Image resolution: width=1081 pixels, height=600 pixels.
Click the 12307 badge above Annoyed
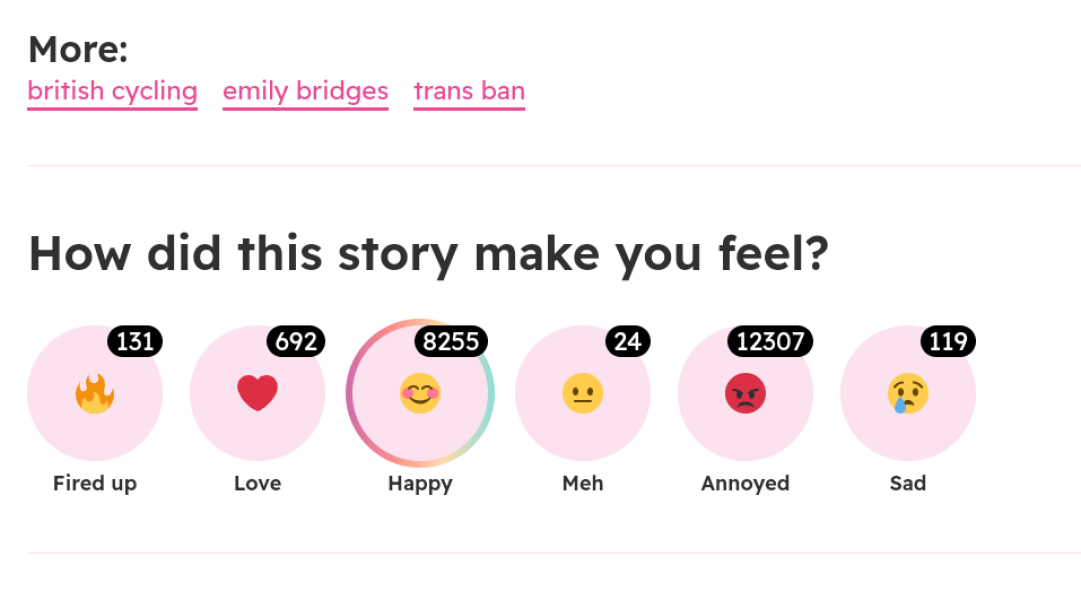coord(769,341)
